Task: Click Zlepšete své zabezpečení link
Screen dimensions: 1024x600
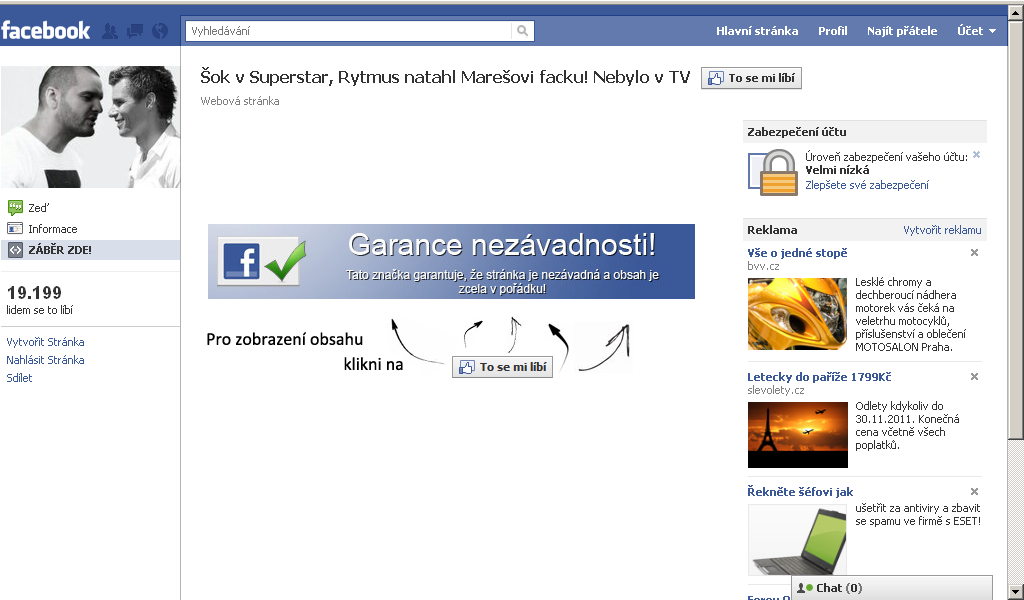Action: [x=867, y=185]
